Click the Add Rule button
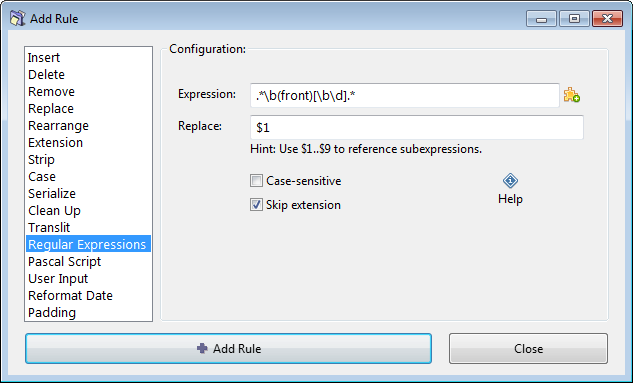The height and width of the screenshot is (383, 633). coord(228,348)
